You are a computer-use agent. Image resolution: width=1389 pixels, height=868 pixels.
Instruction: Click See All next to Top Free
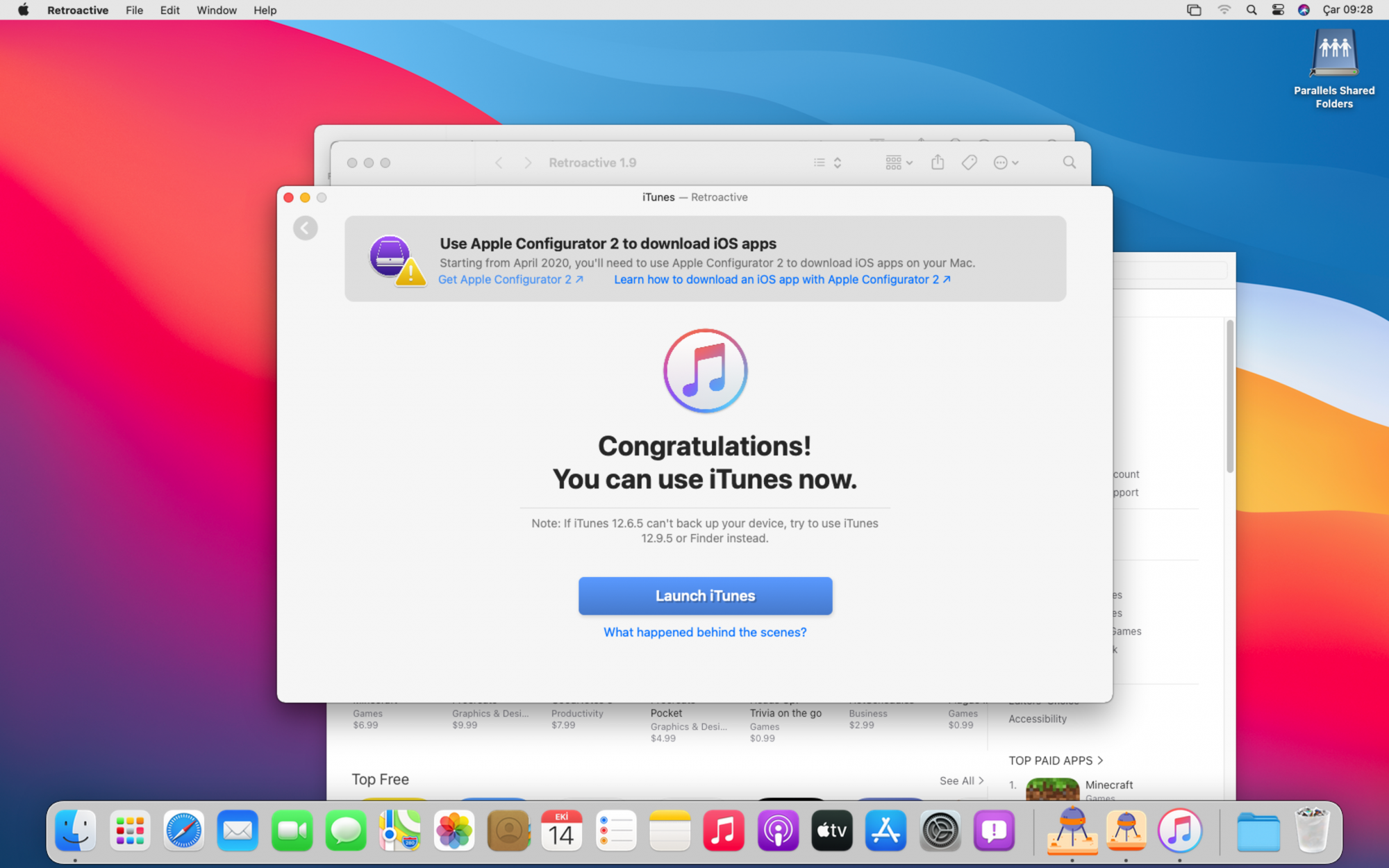pos(962,781)
